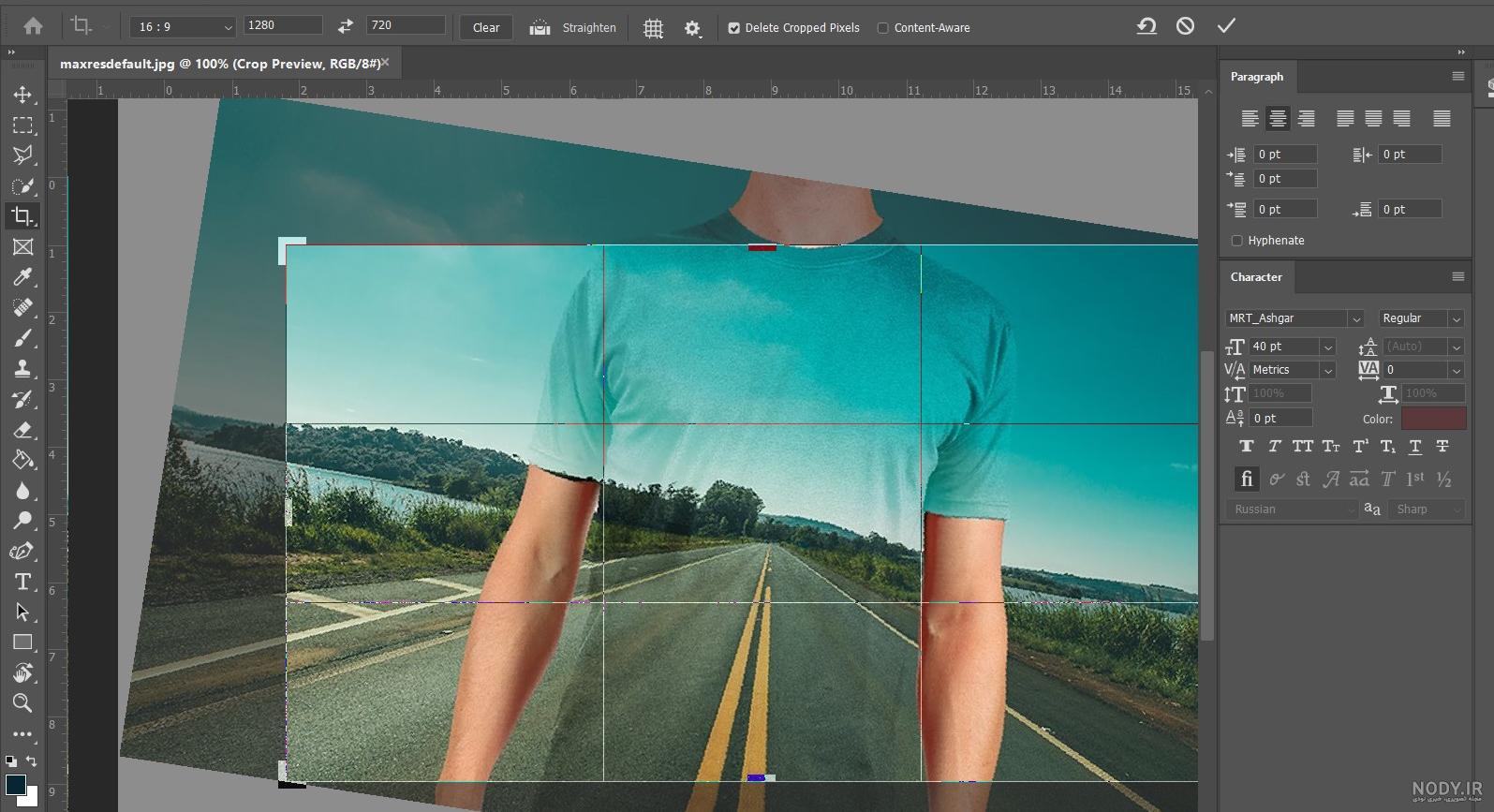Open the 16 : 9 aspect ratio dropdown
This screenshot has height=812, width=1494.
click(x=183, y=27)
